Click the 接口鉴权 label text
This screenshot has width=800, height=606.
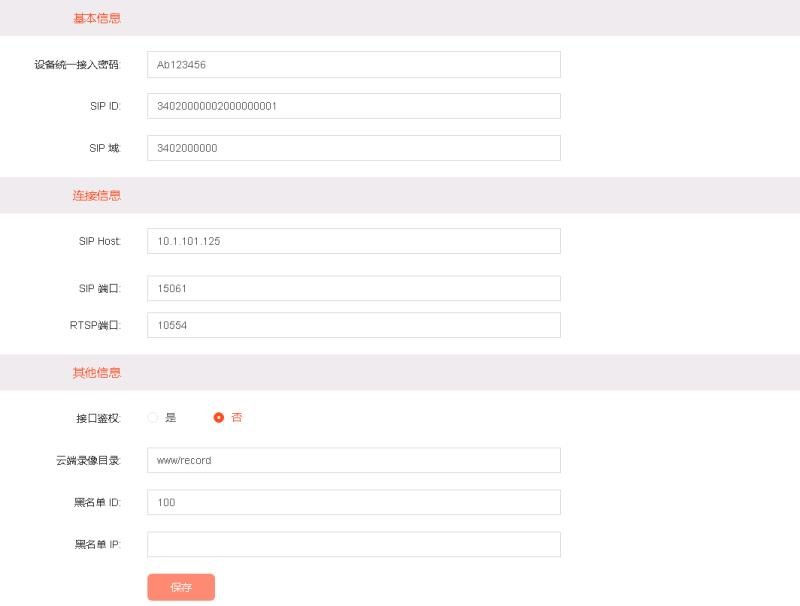click(x=98, y=418)
